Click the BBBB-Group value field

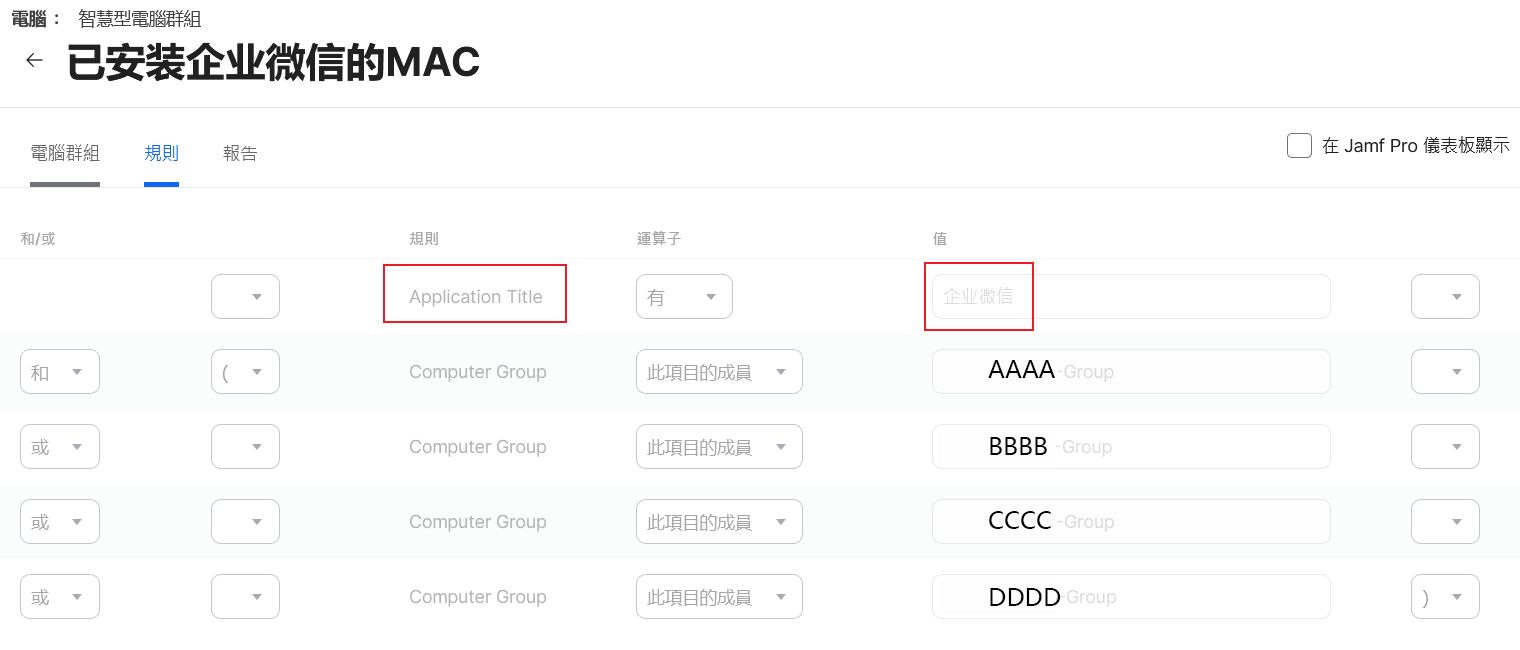click(x=1131, y=447)
